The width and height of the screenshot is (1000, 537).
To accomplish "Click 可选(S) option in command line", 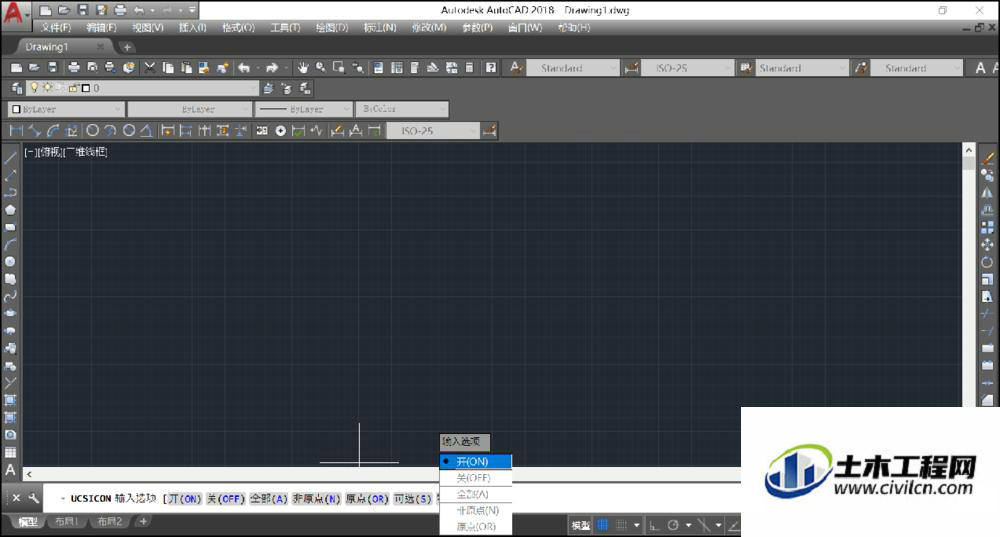I will point(413,499).
